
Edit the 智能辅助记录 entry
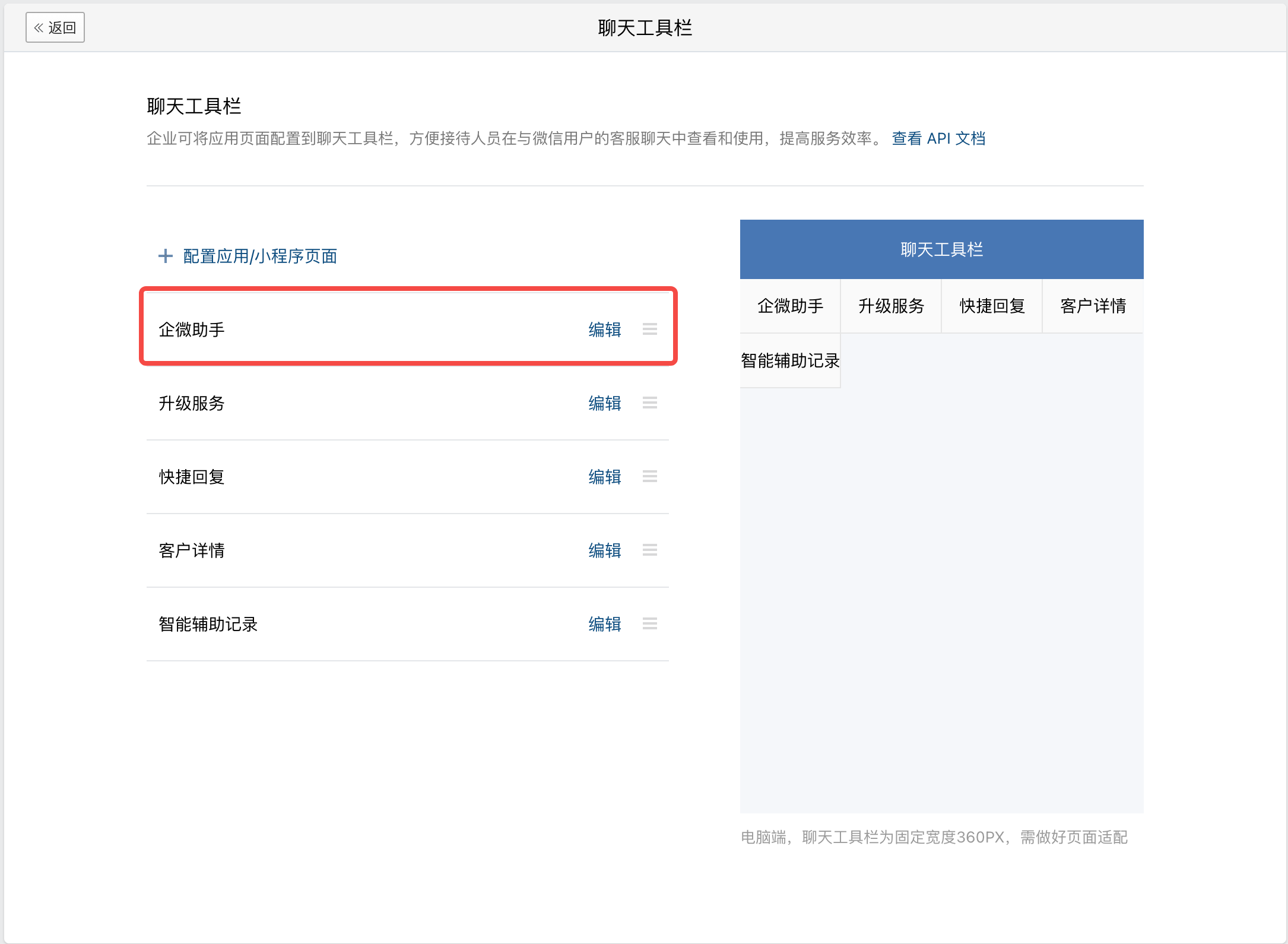click(605, 624)
